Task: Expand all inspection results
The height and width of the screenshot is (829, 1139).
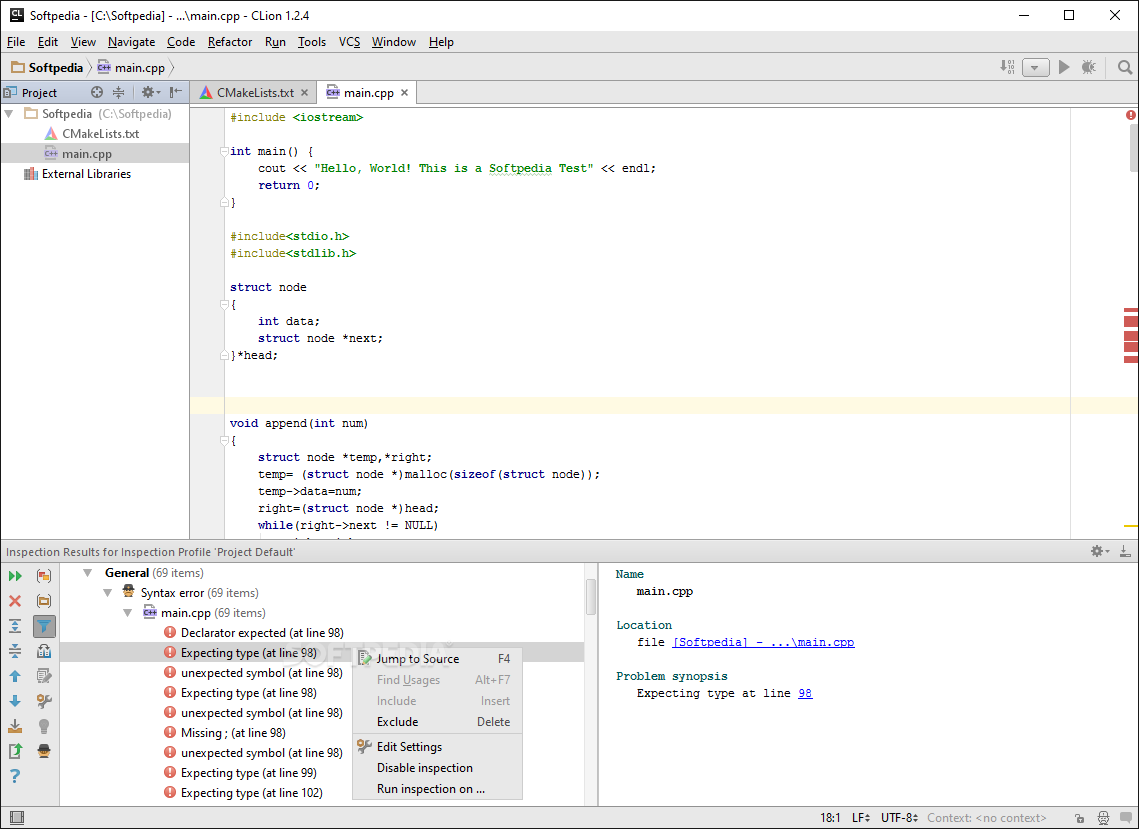Action: pos(15,626)
